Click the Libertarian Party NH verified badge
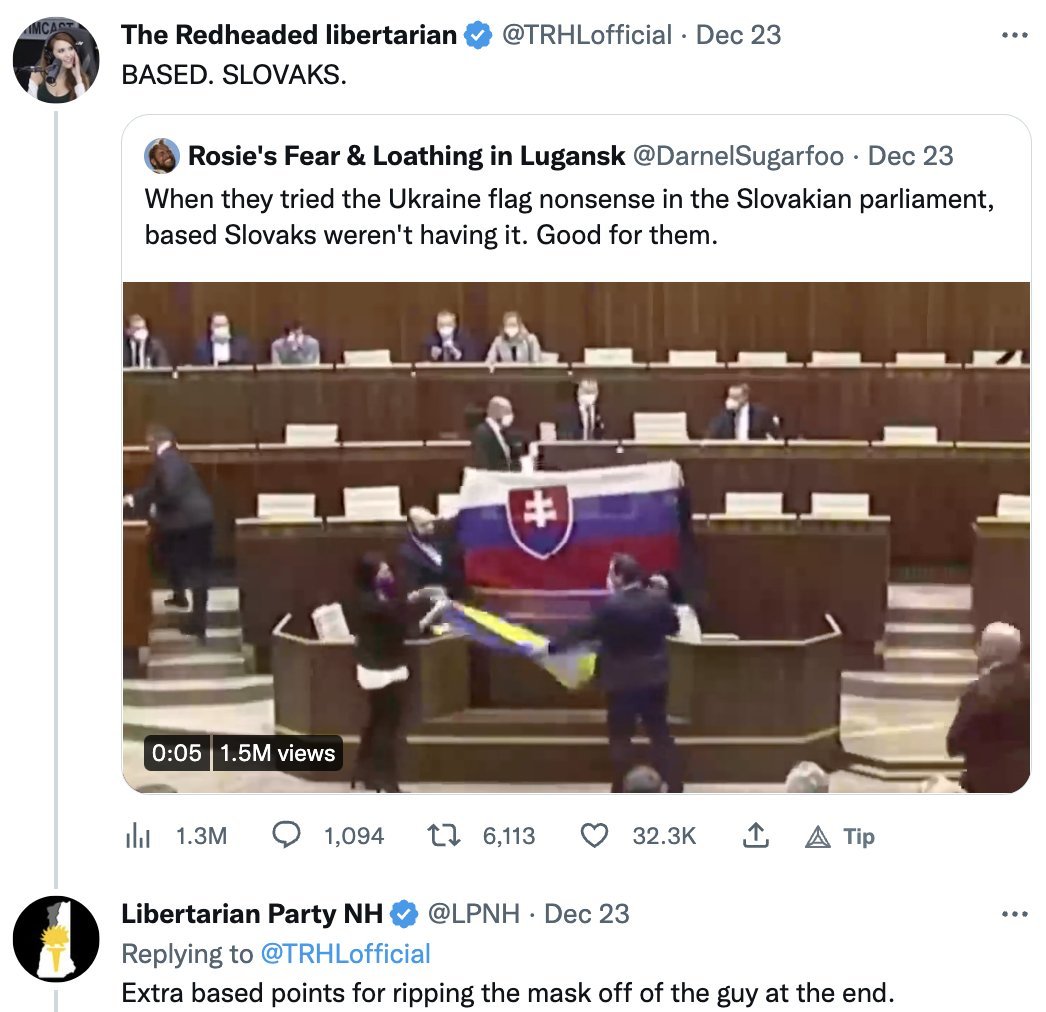Viewport: 1046px width, 1012px height. click(x=404, y=914)
